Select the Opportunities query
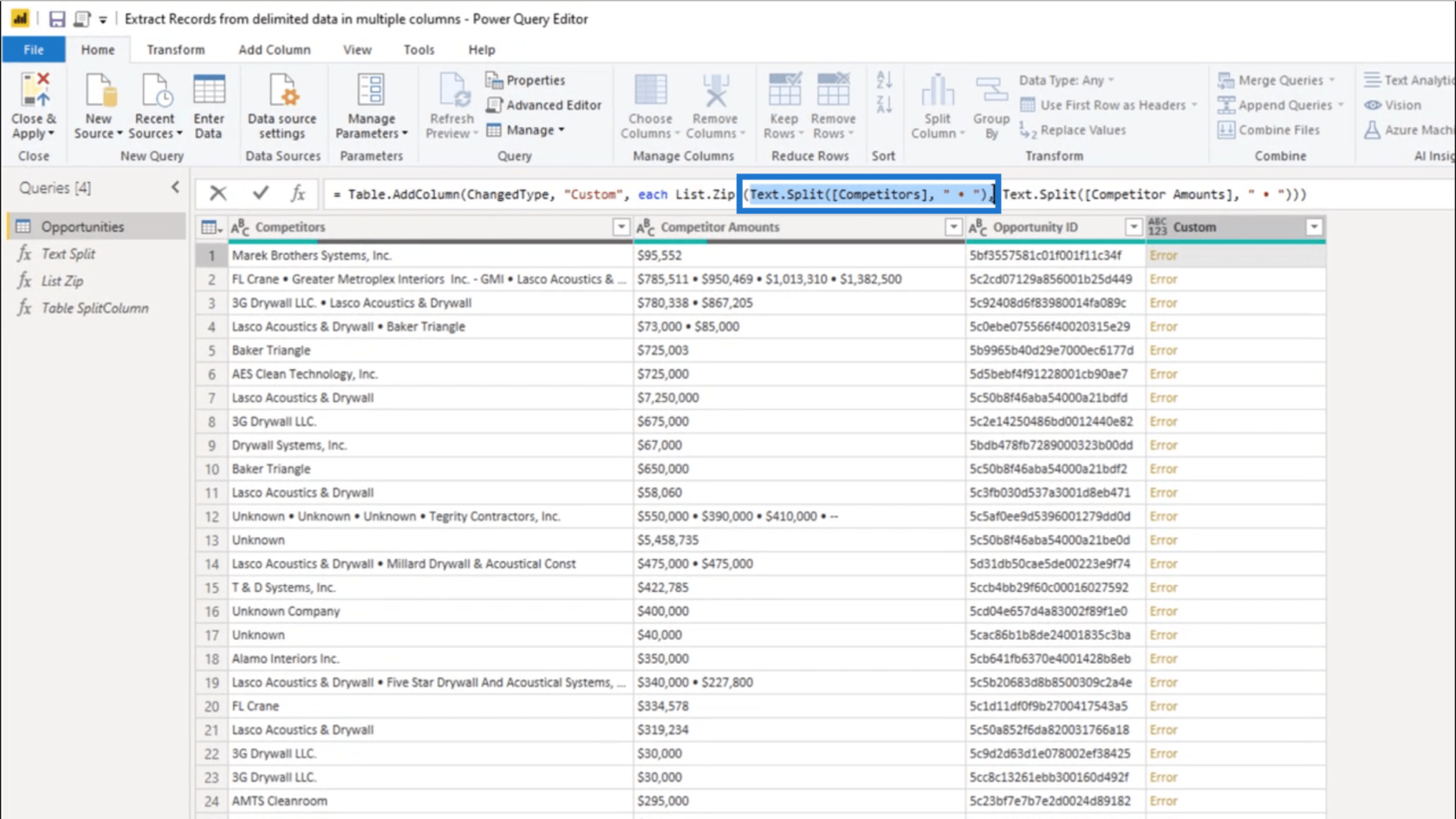1456x819 pixels. click(x=96, y=226)
